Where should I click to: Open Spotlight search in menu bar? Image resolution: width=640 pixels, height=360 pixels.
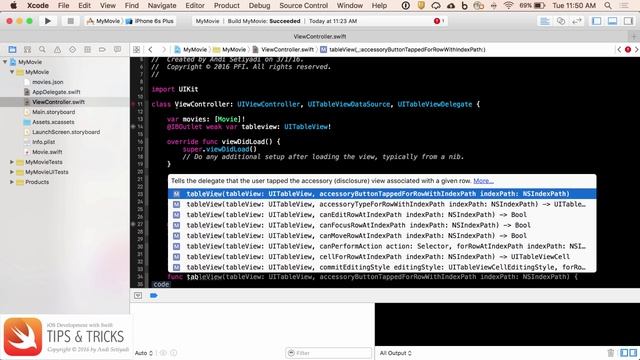(x=608, y=6)
